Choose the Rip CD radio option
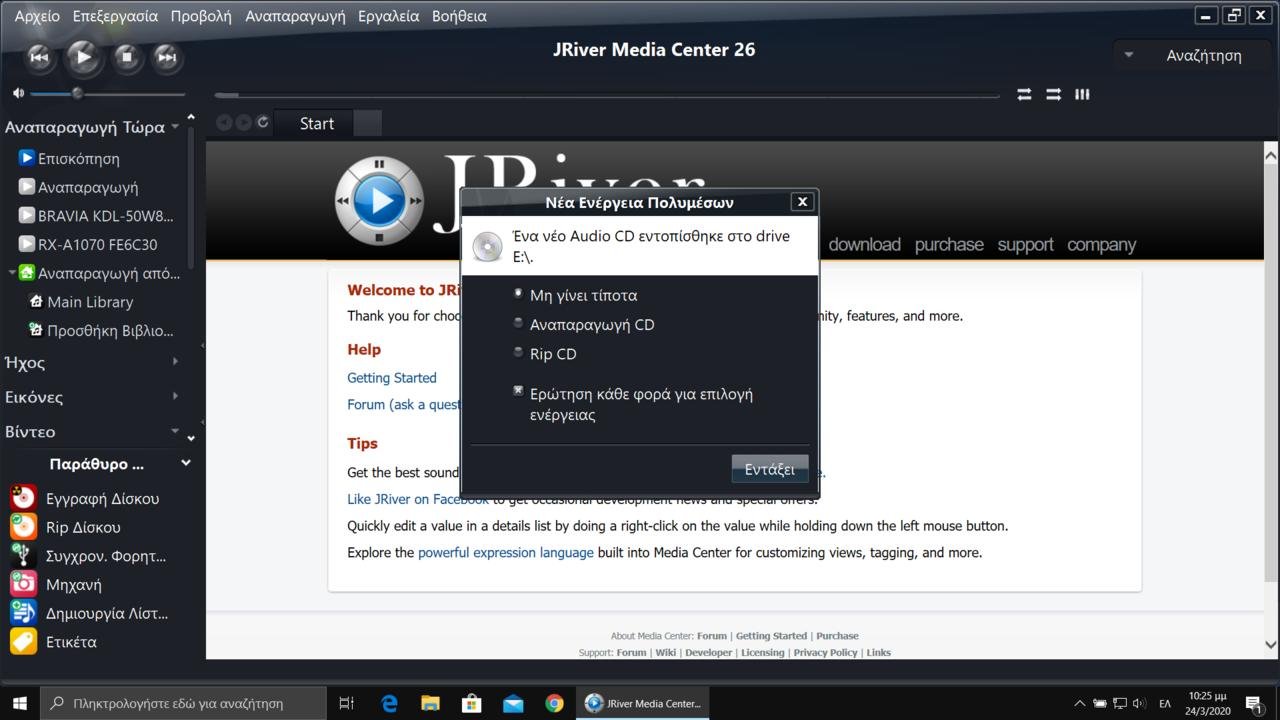This screenshot has height=720, width=1280. (x=518, y=352)
